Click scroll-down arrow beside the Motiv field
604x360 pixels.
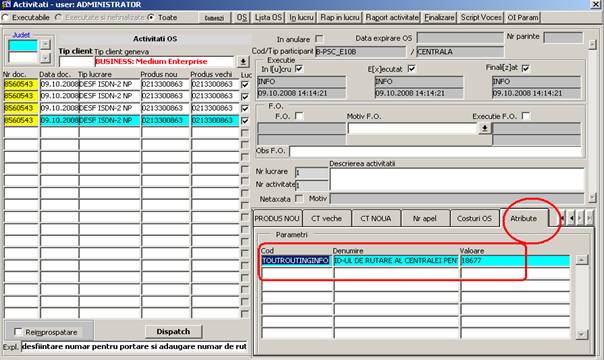(x=592, y=198)
